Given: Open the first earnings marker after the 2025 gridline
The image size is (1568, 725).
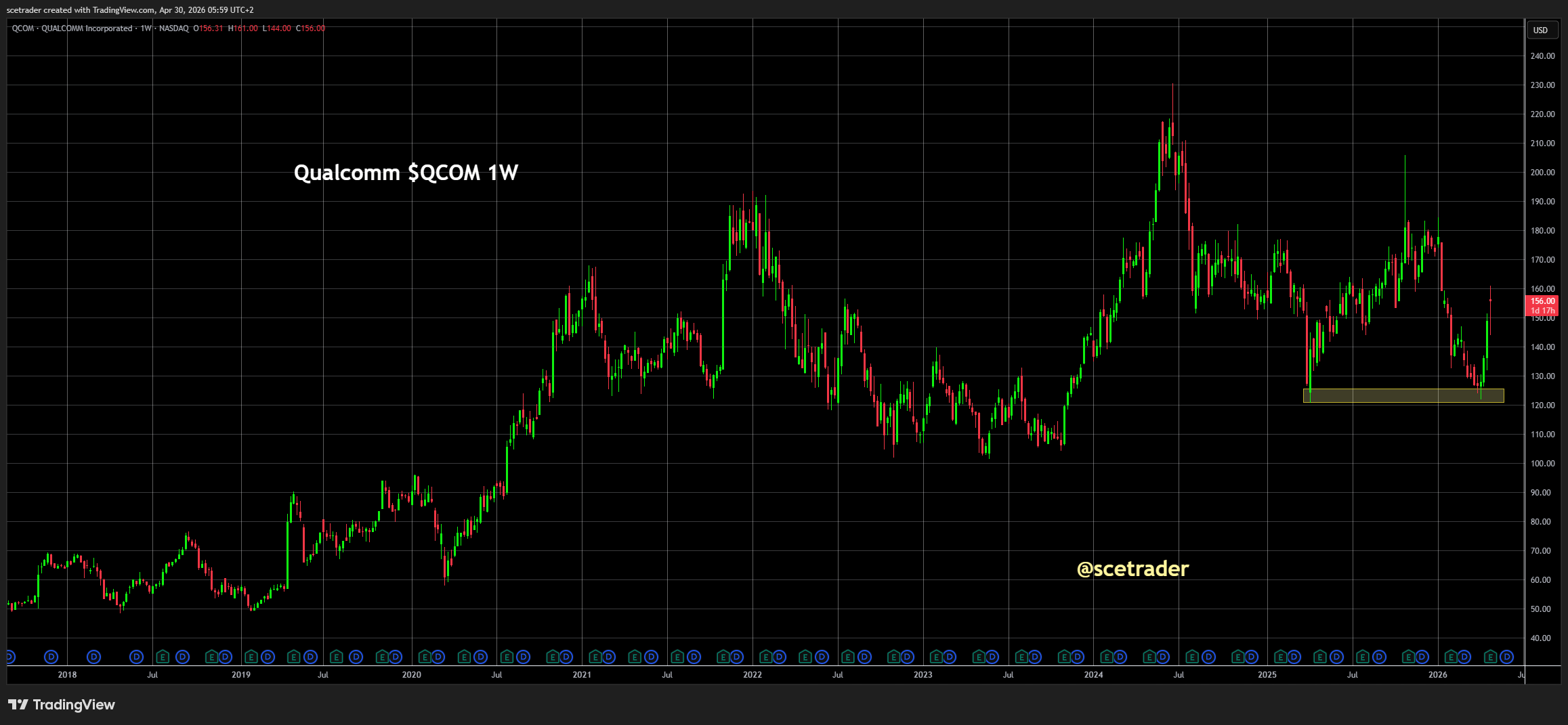Looking at the screenshot, I should tap(1280, 657).
